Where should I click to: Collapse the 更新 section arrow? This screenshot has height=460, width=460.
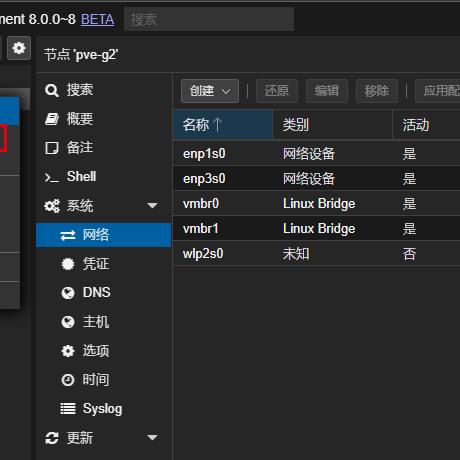[x=152, y=438]
